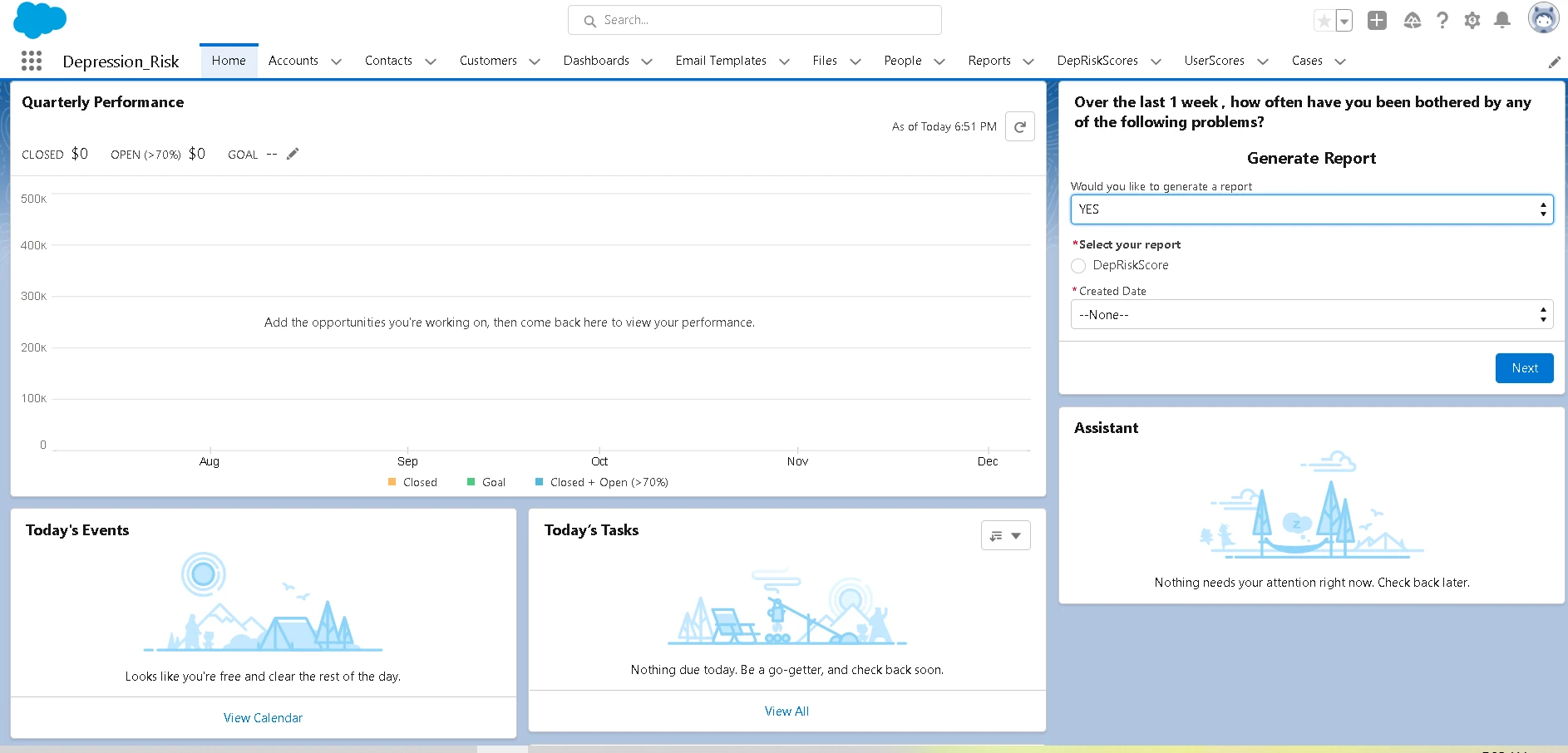Click the 'As of Today 6:51 PM' text

(944, 126)
